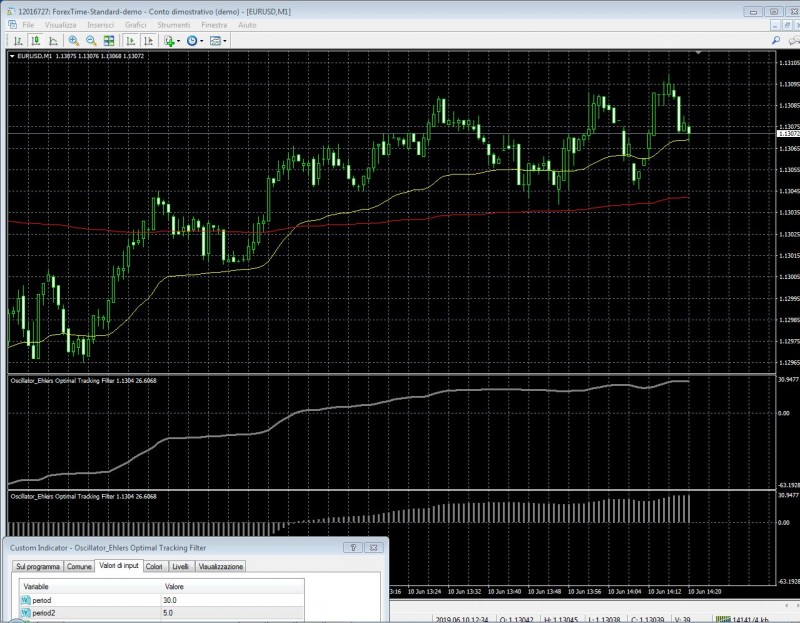Open the periodicity clock dropdown

click(x=194, y=41)
